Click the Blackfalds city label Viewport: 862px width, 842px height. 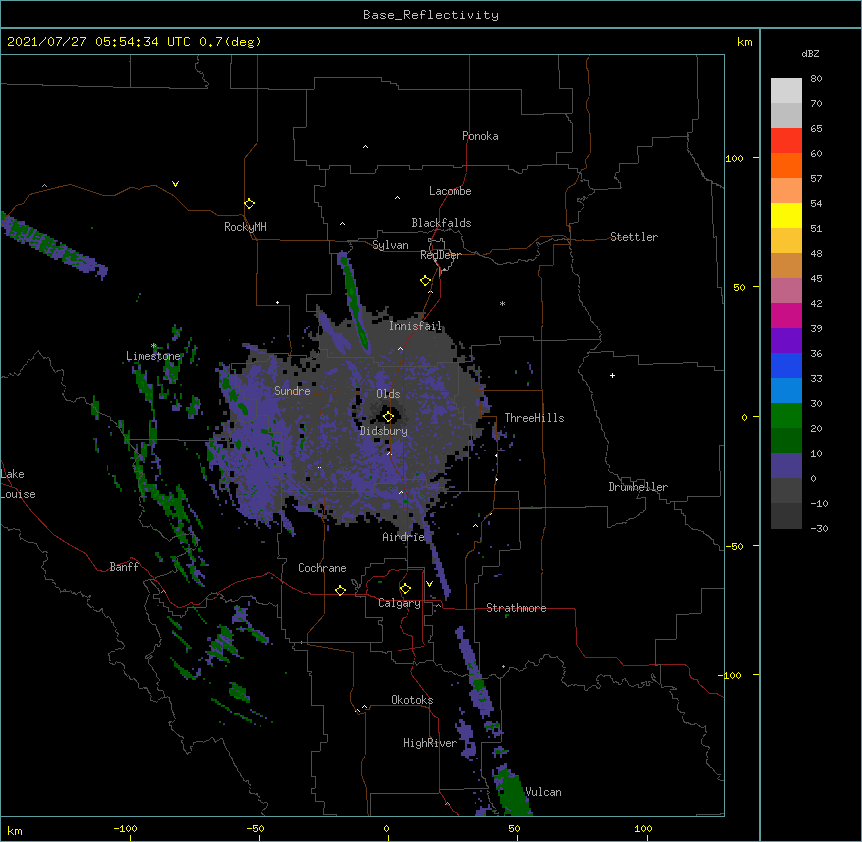point(441,223)
